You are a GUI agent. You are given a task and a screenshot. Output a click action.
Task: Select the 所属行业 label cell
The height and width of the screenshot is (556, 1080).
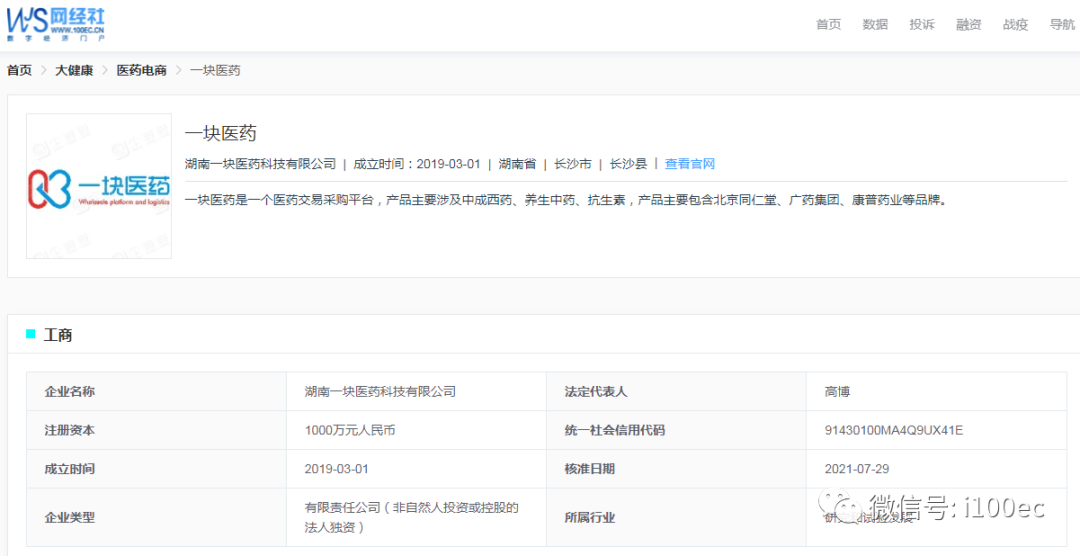tap(676, 517)
